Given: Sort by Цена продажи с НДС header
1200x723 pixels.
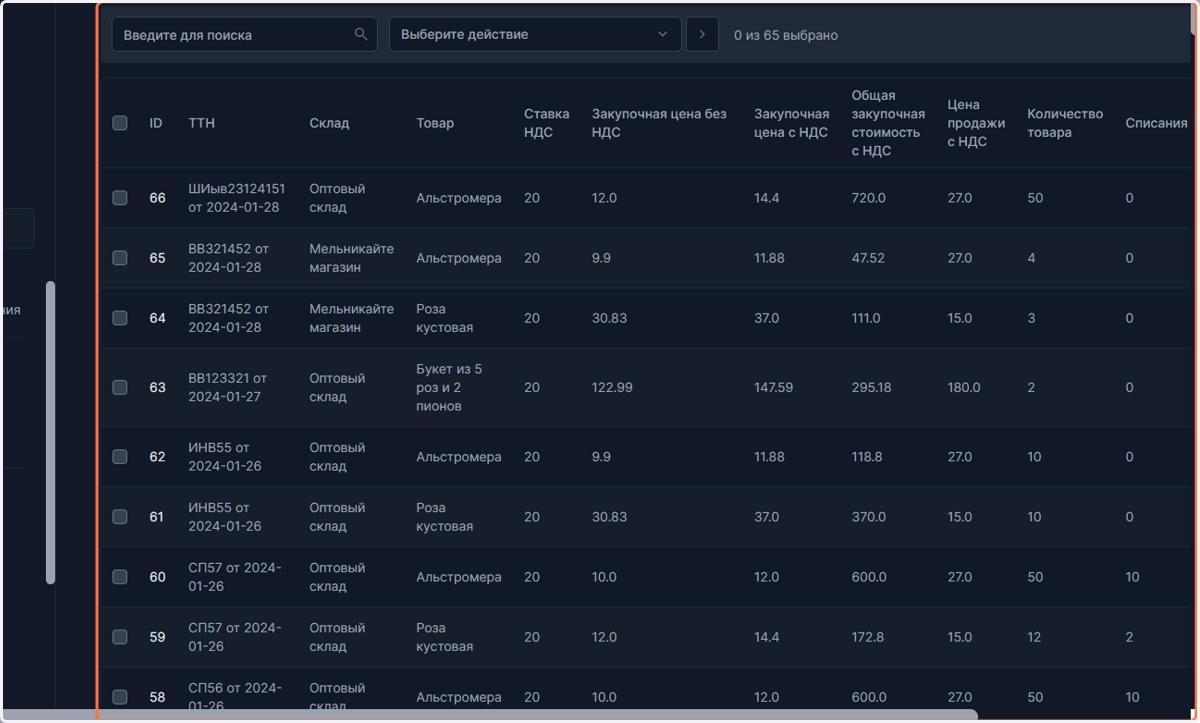Looking at the screenshot, I should pos(976,123).
